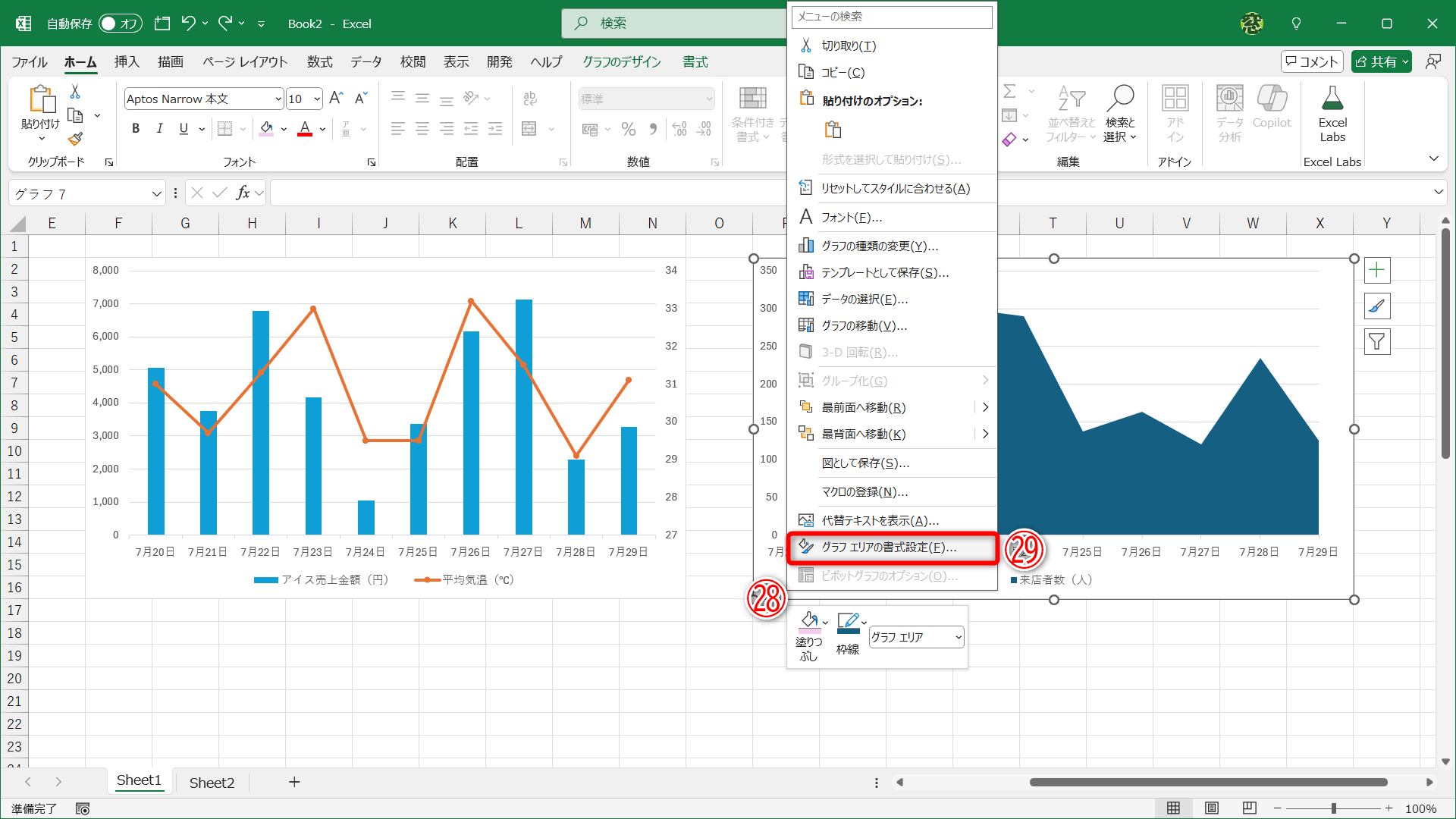Toggle underline formatting
This screenshot has height=819, width=1456.
click(x=184, y=129)
